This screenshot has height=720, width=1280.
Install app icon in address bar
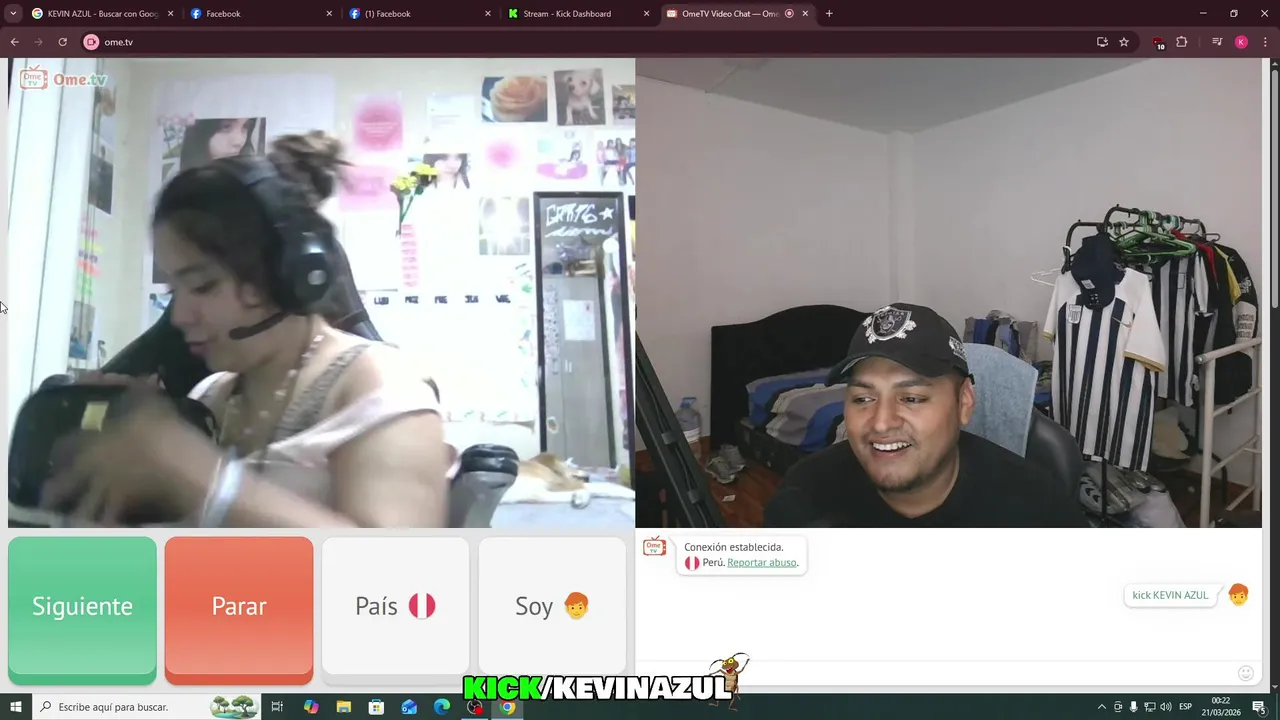pos(1102,42)
